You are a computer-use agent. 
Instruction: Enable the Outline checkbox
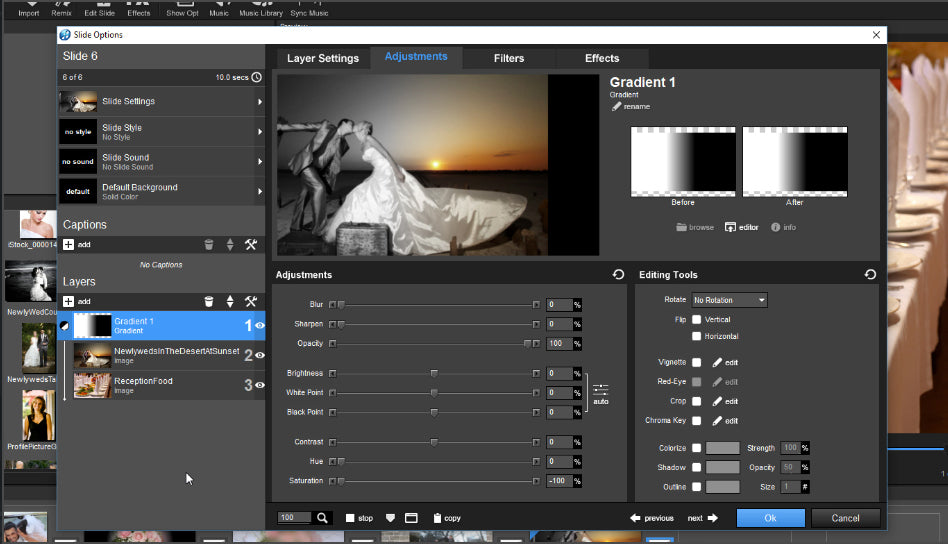point(696,487)
